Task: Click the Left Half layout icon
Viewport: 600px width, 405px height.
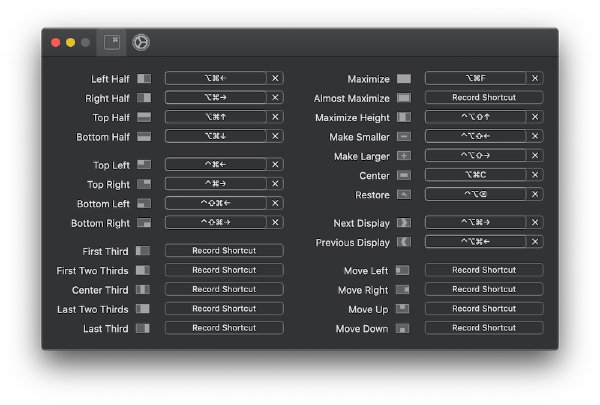Action: pos(144,79)
